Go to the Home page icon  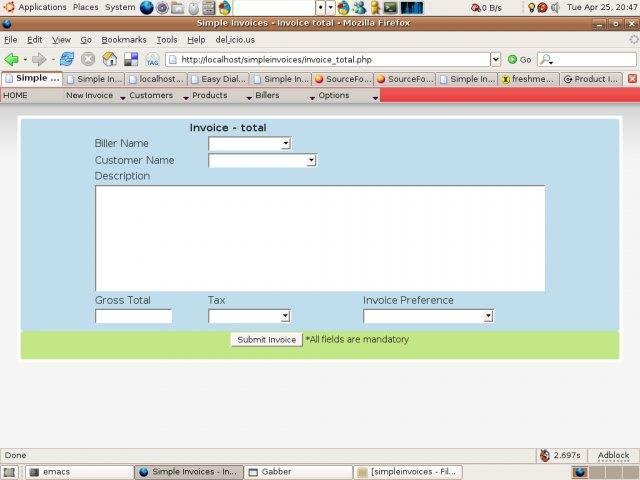click(x=109, y=60)
